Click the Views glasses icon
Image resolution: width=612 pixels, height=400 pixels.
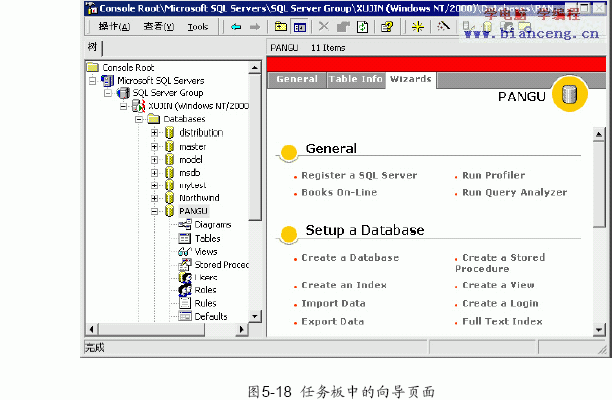(184, 251)
